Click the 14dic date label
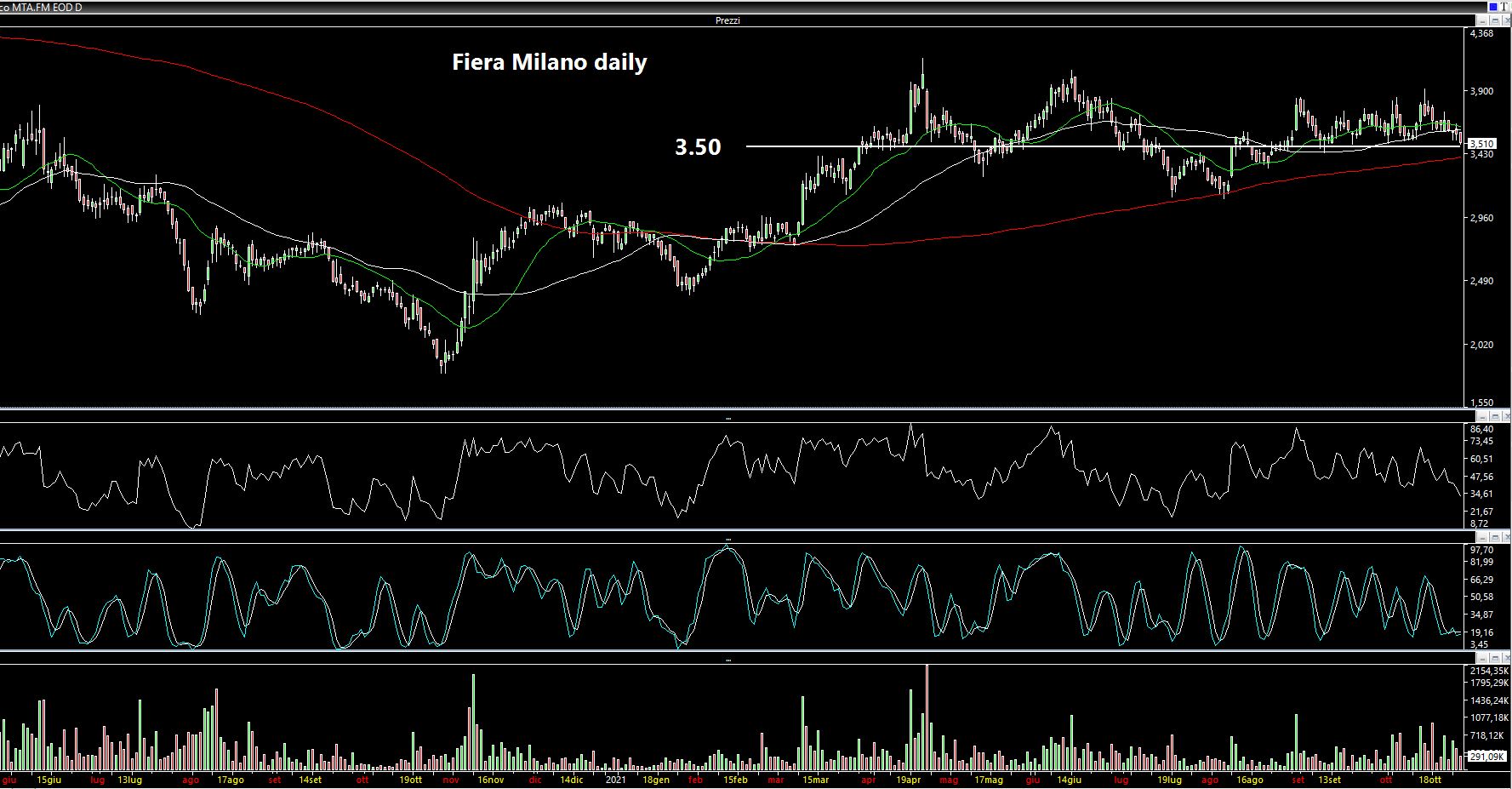Image resolution: width=1512 pixels, height=789 pixels. 571,780
